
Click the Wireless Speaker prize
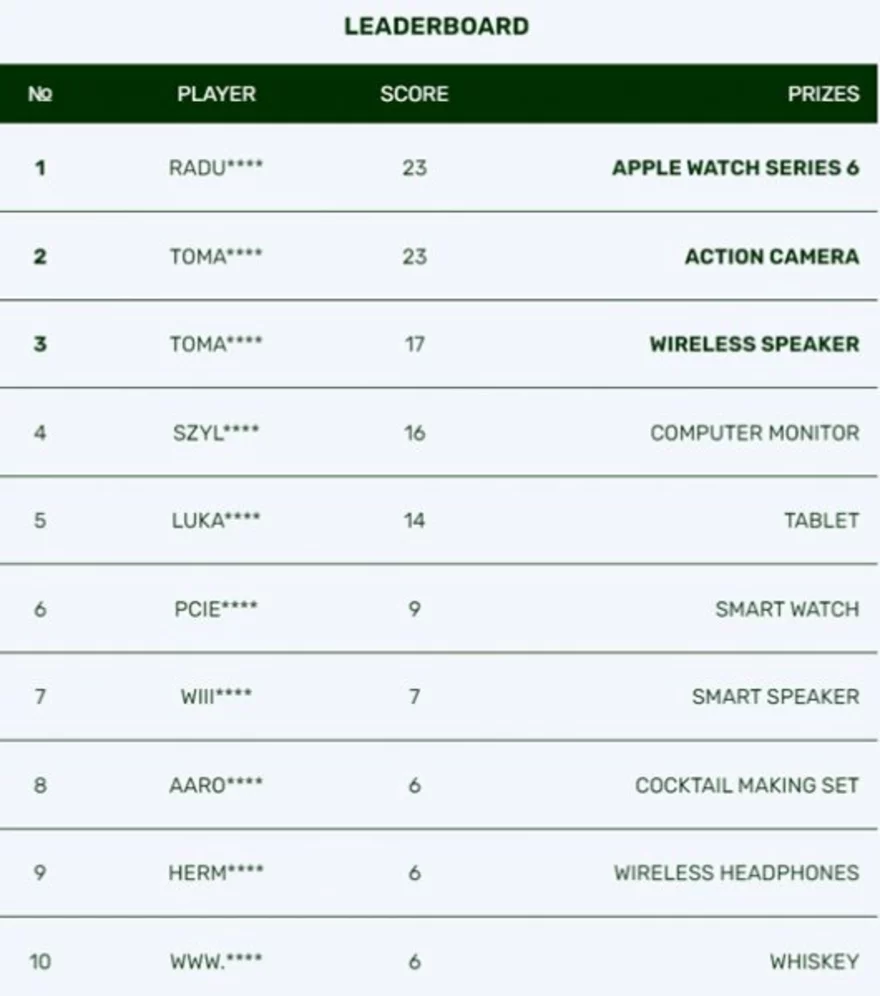[x=754, y=344]
